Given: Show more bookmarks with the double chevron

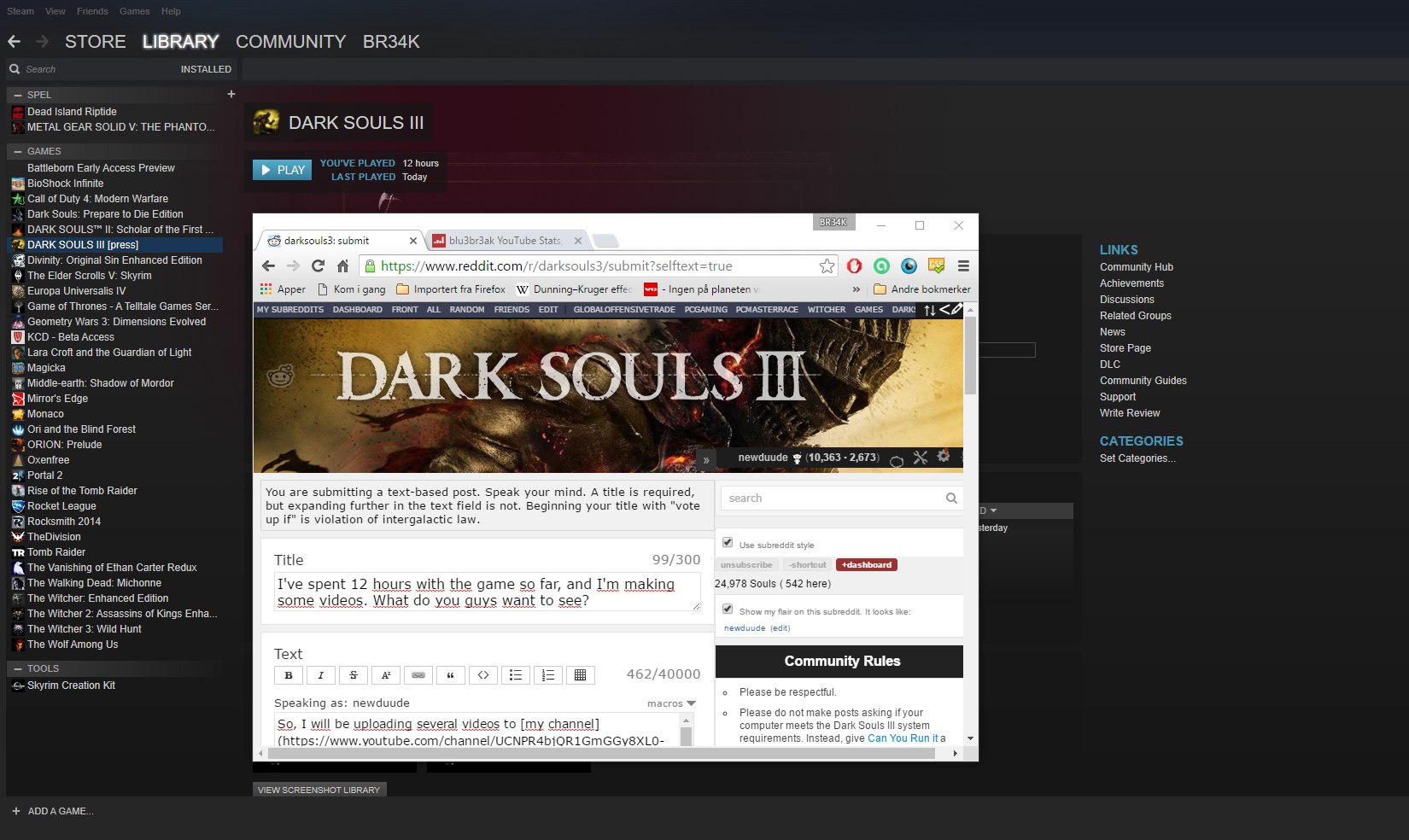Looking at the screenshot, I should [857, 289].
